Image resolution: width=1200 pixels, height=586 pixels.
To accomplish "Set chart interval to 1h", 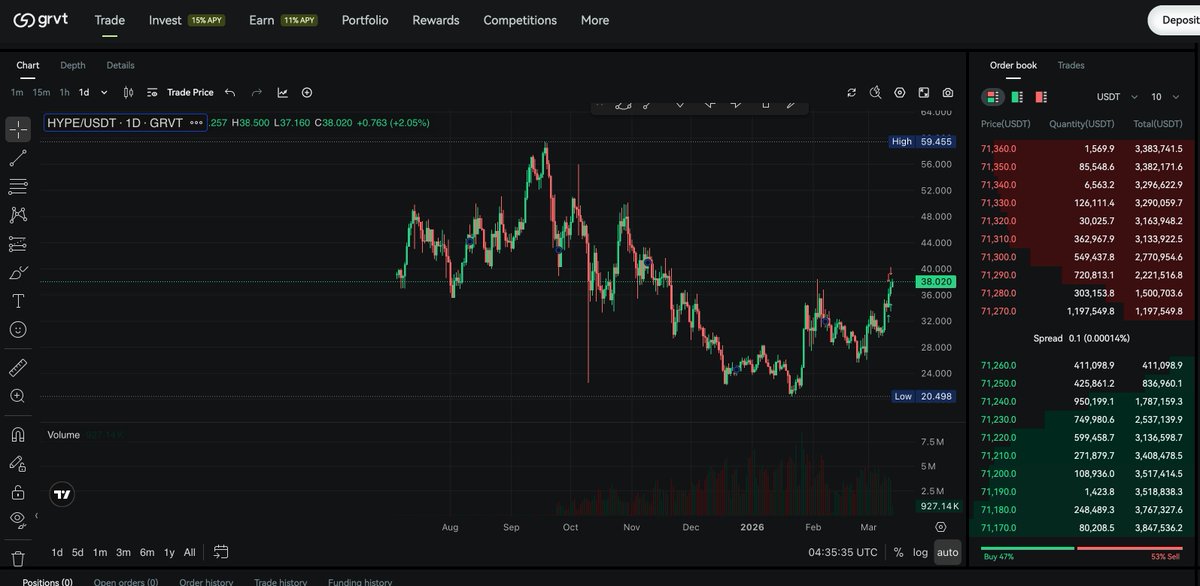I will (x=64, y=92).
